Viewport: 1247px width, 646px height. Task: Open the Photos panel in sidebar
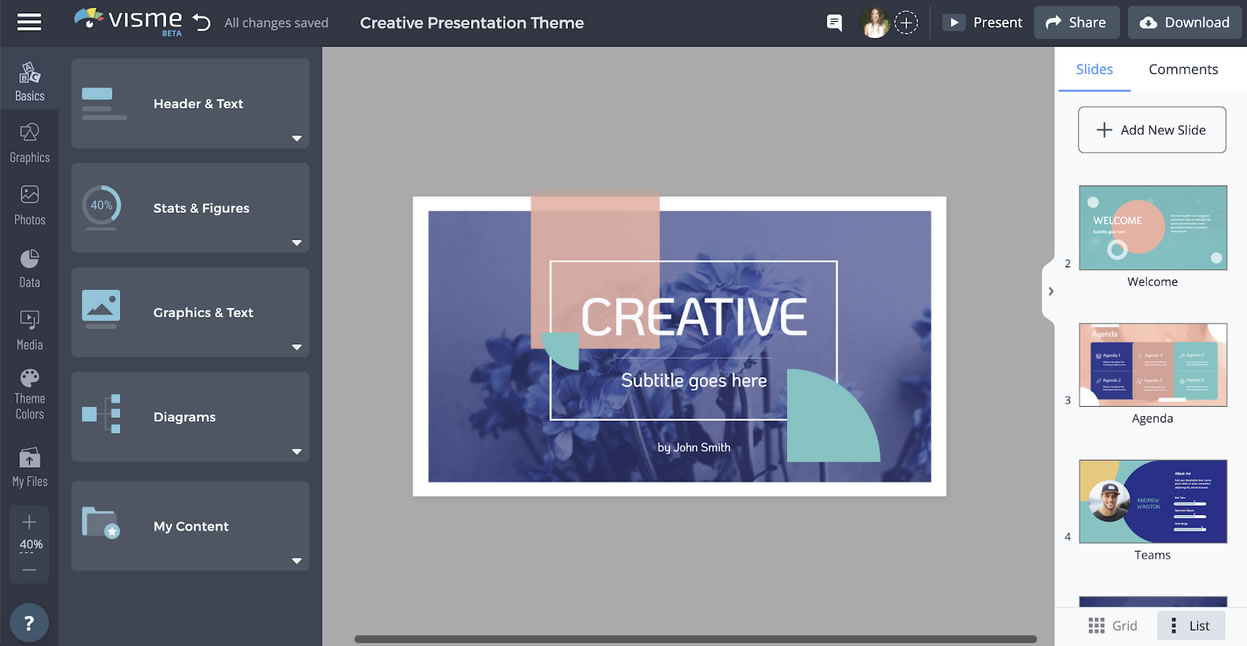[x=29, y=206]
